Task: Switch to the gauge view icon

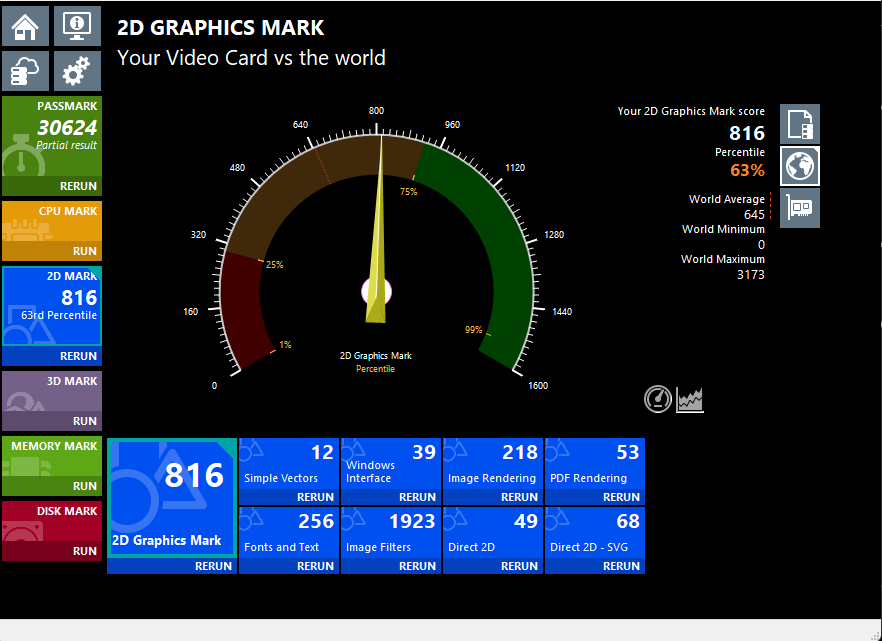Action: point(657,400)
